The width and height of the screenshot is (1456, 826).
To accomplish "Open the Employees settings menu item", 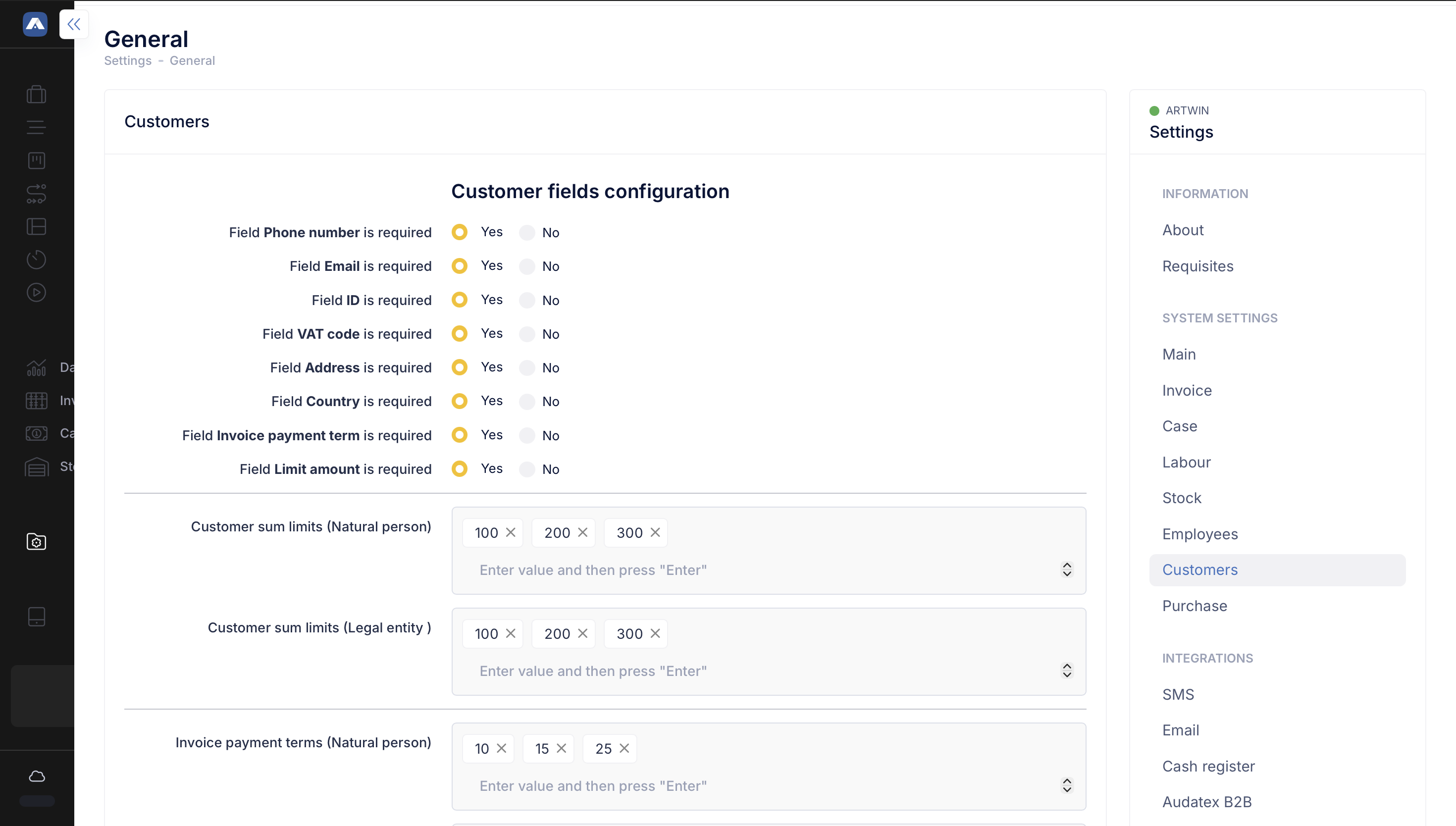I will pos(1199,534).
